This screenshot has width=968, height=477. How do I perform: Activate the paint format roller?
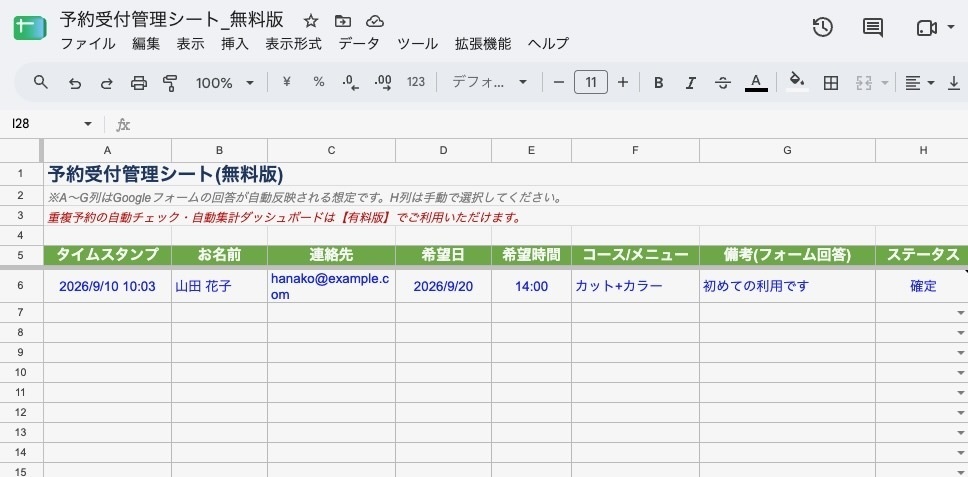pyautogui.click(x=170, y=83)
